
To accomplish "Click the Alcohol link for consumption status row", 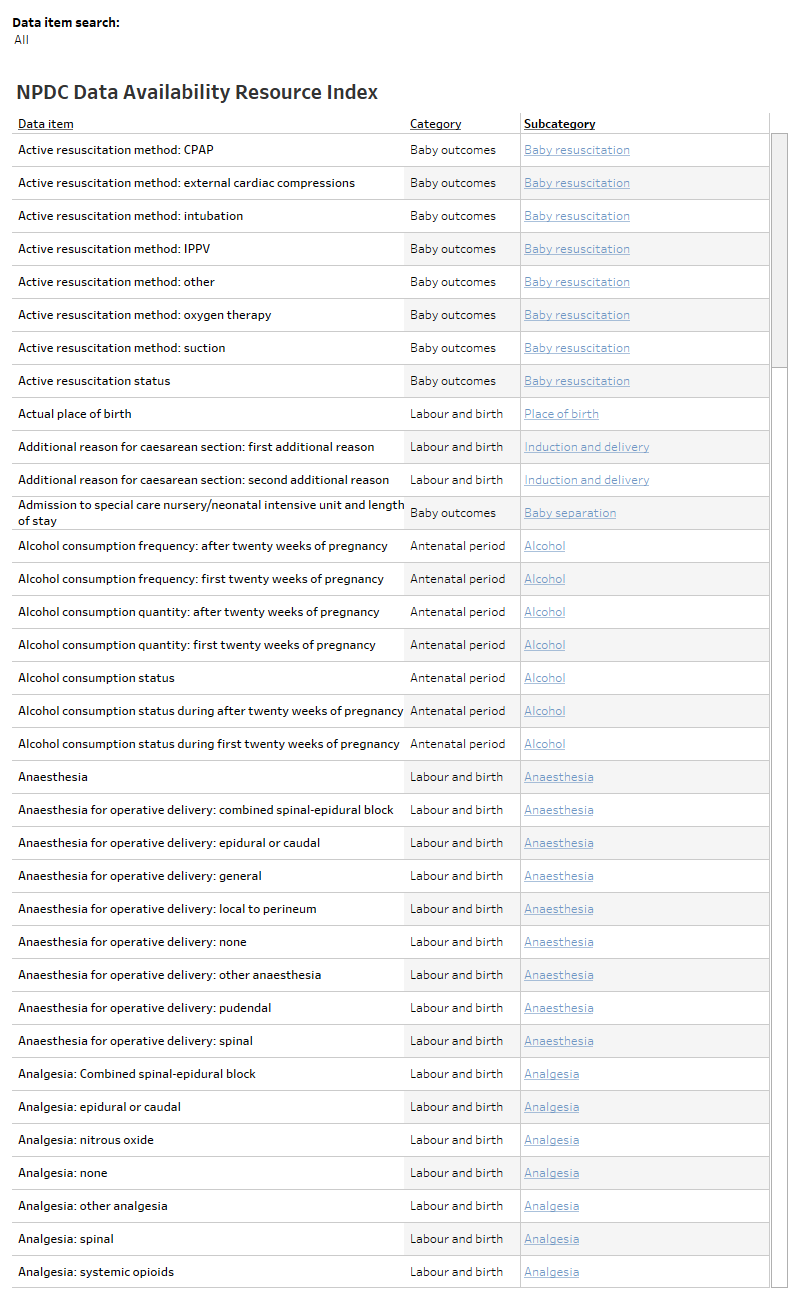I will (544, 677).
